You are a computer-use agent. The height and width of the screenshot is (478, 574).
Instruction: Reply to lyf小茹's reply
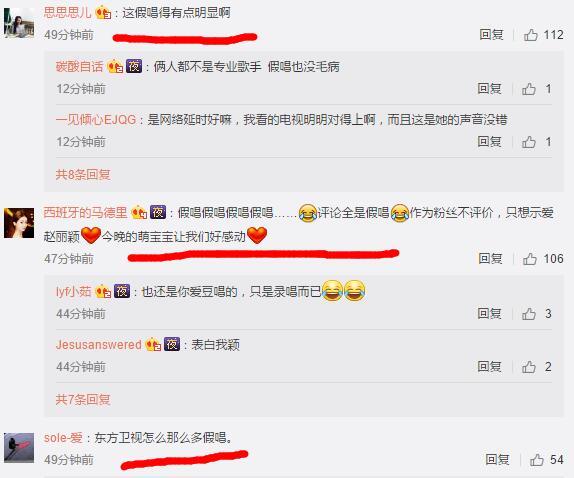[489, 314]
